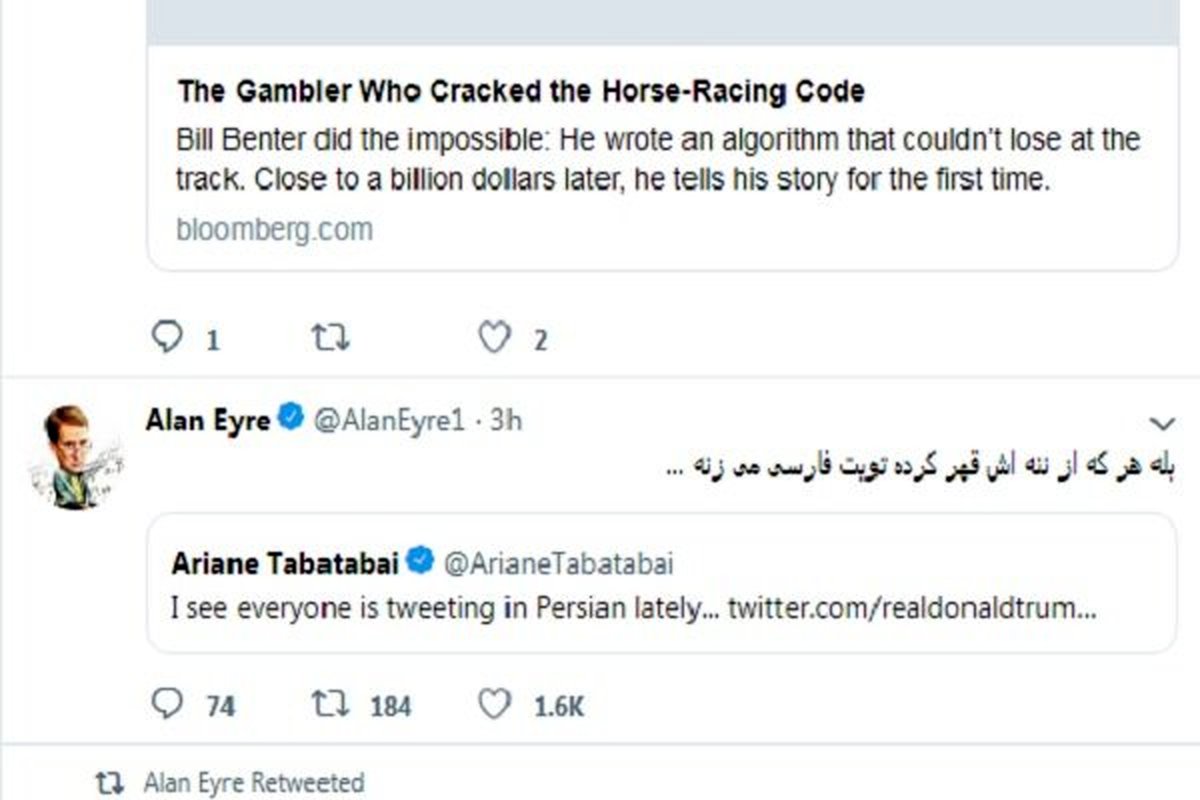Click the retweet icon beside 'Alan Eyre Retweeted'
The image size is (1200, 800).
point(104,781)
